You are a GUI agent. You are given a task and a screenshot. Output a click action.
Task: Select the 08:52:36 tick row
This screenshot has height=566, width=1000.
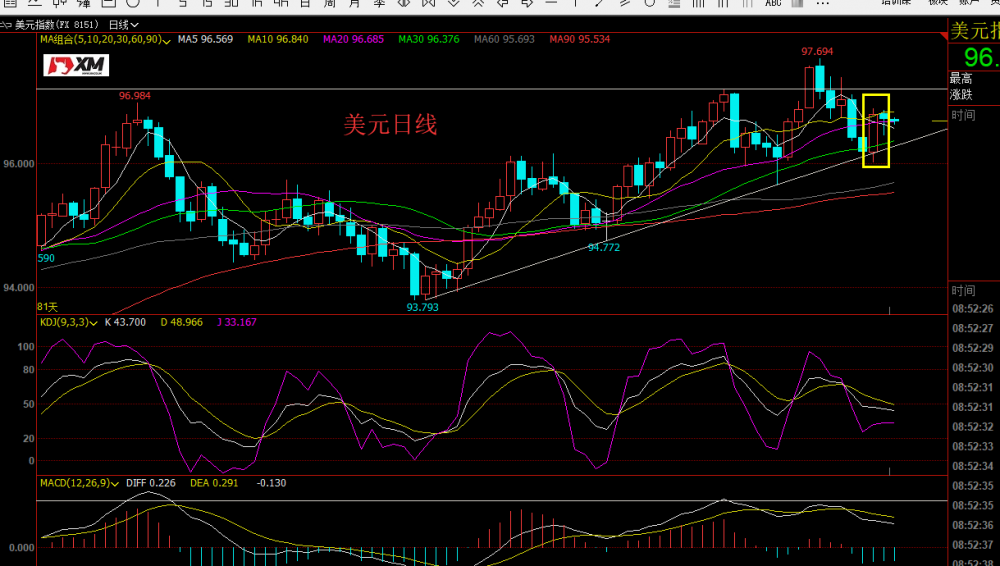[973, 525]
